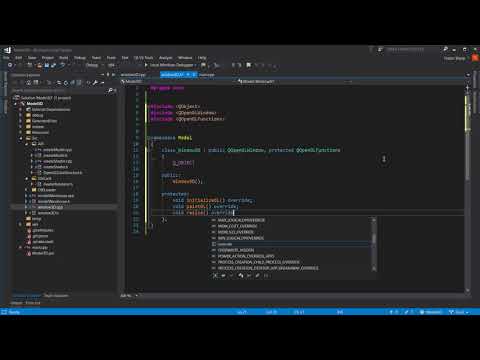The height and width of the screenshot is (360, 480).
Task: Select main.cpp in Solution Explorer
Action: coord(40,247)
